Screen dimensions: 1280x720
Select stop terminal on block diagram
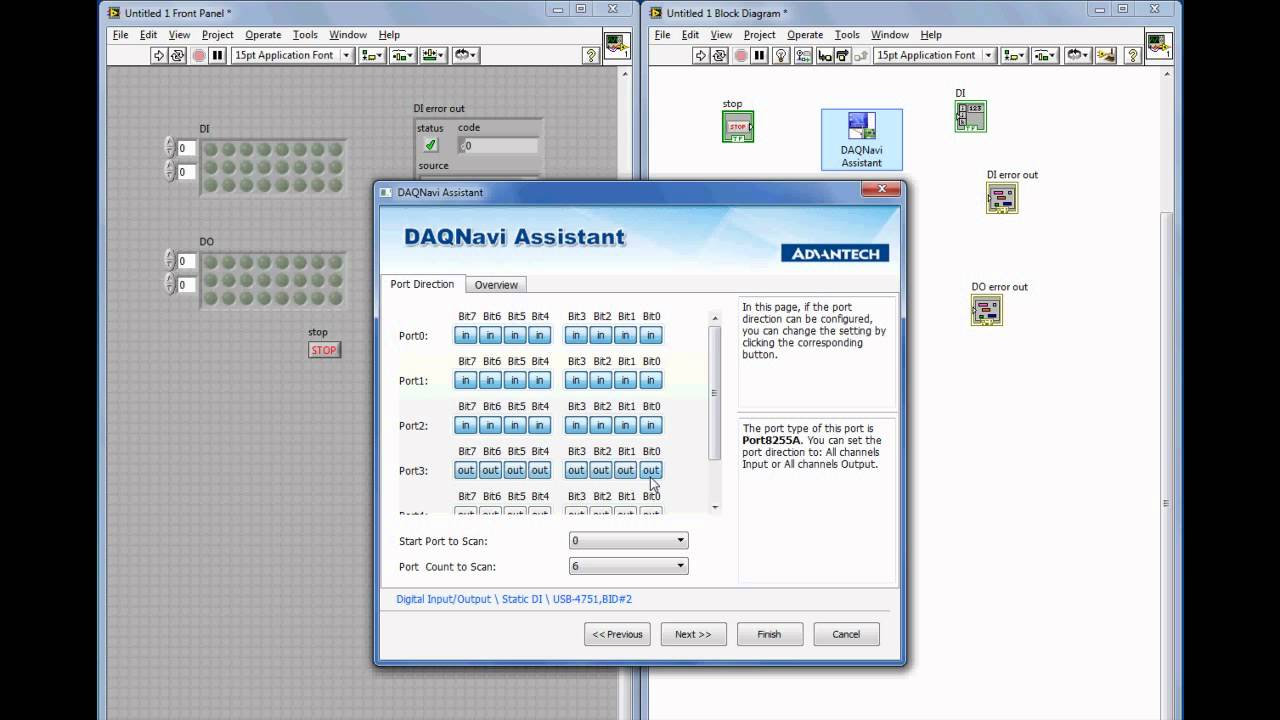(738, 127)
